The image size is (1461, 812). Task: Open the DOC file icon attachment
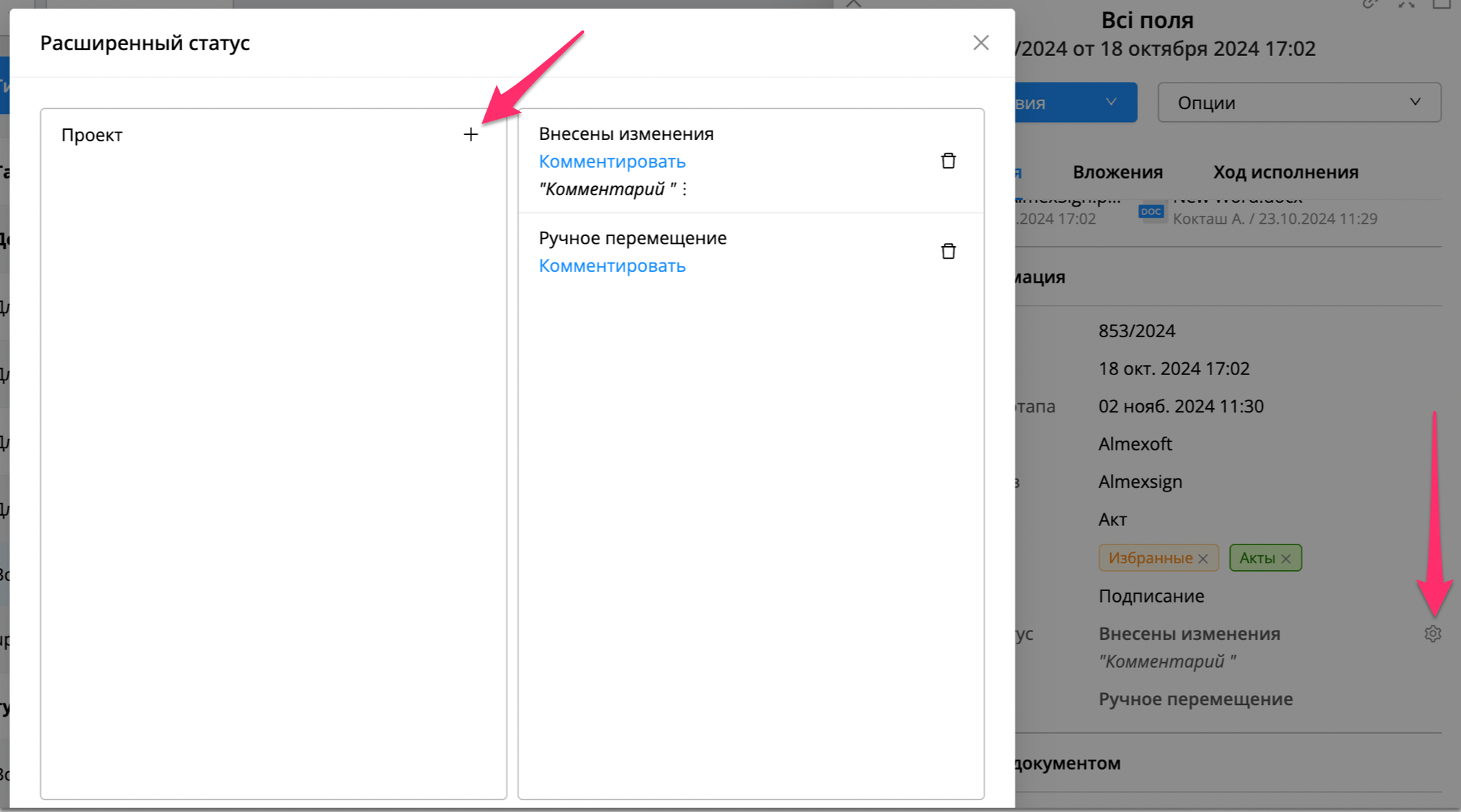(1151, 212)
